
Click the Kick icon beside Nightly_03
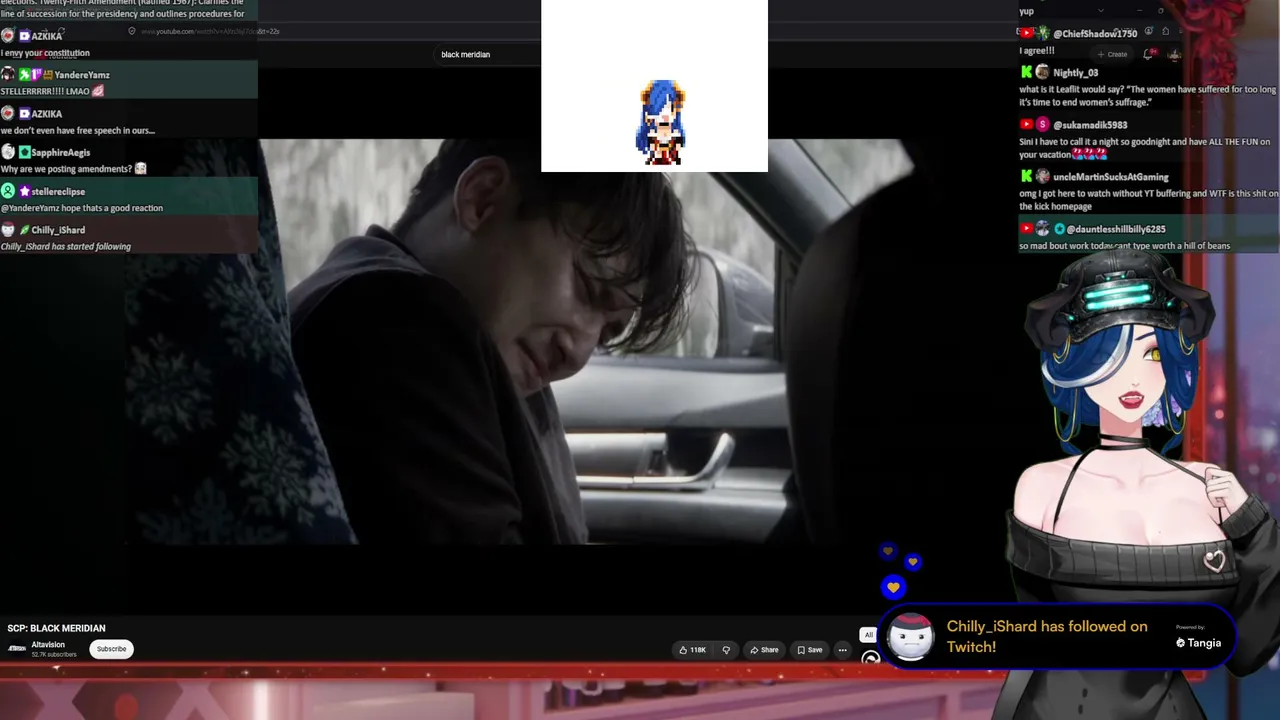coord(1026,72)
